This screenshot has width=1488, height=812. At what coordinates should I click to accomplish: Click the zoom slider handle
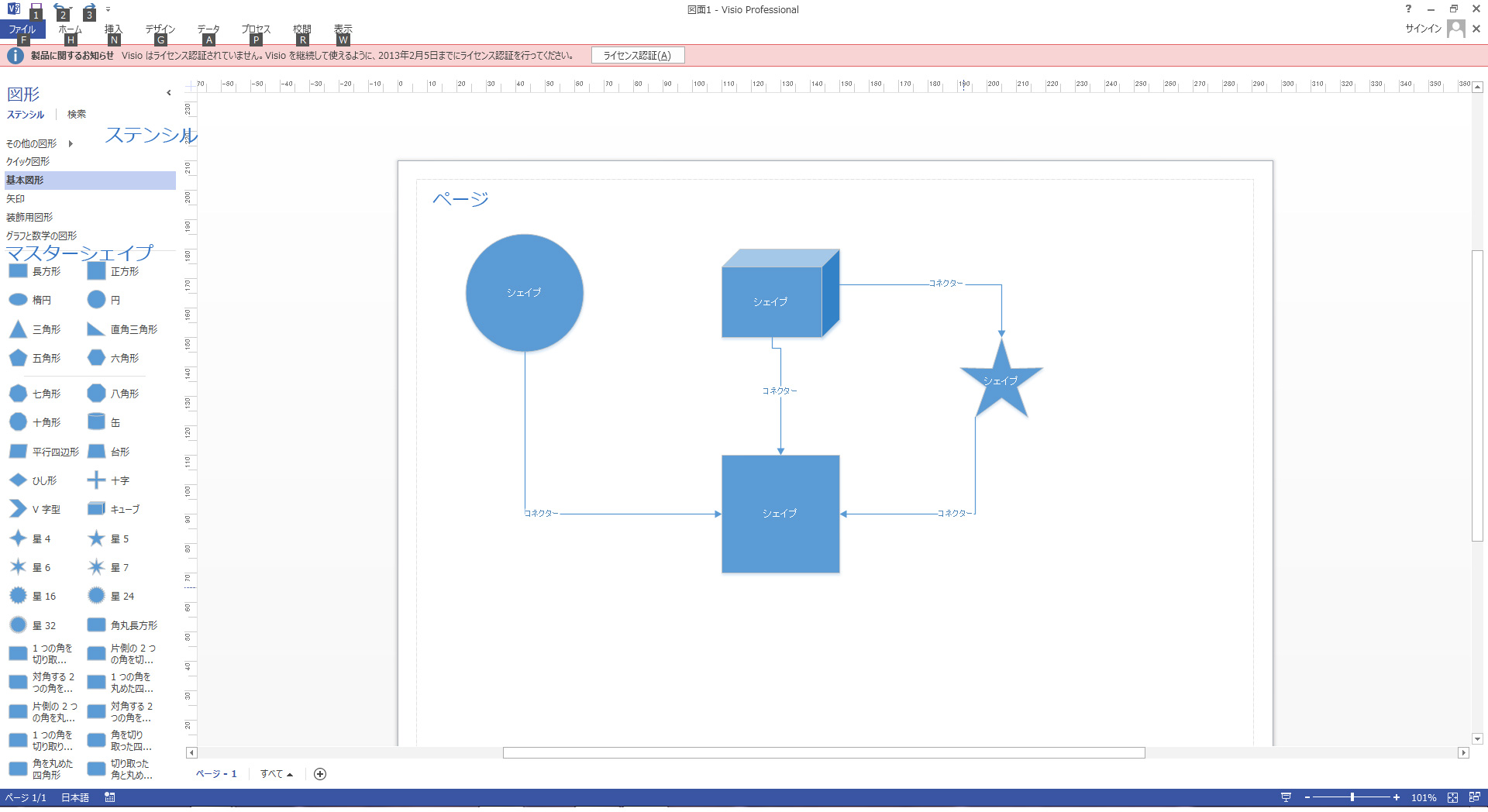click(x=1352, y=797)
